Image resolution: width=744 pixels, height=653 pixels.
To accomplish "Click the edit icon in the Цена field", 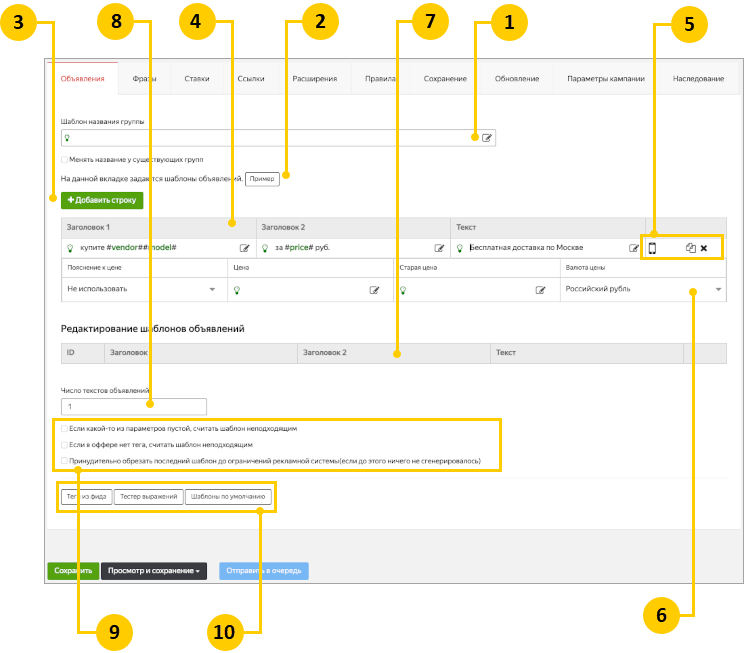I will pos(375,290).
